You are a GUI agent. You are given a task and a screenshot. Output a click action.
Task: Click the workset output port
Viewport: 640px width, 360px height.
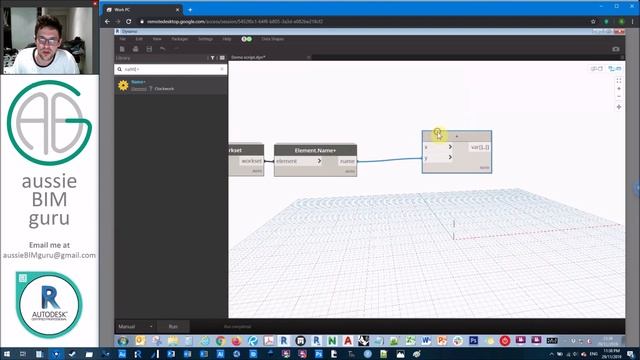coord(251,161)
